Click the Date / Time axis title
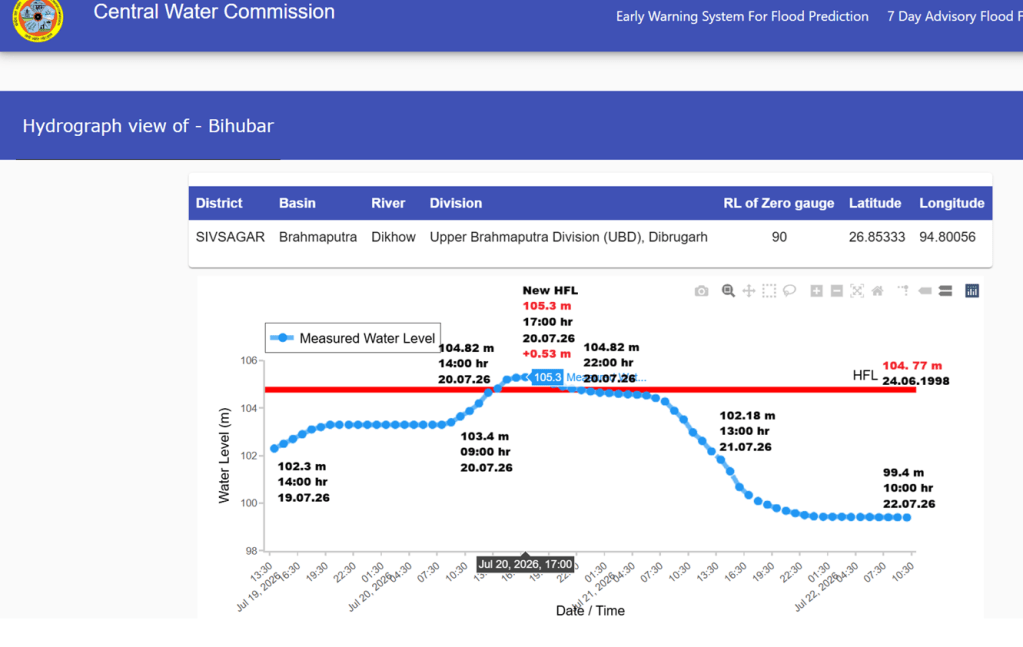The width and height of the screenshot is (1023, 647). point(590,610)
